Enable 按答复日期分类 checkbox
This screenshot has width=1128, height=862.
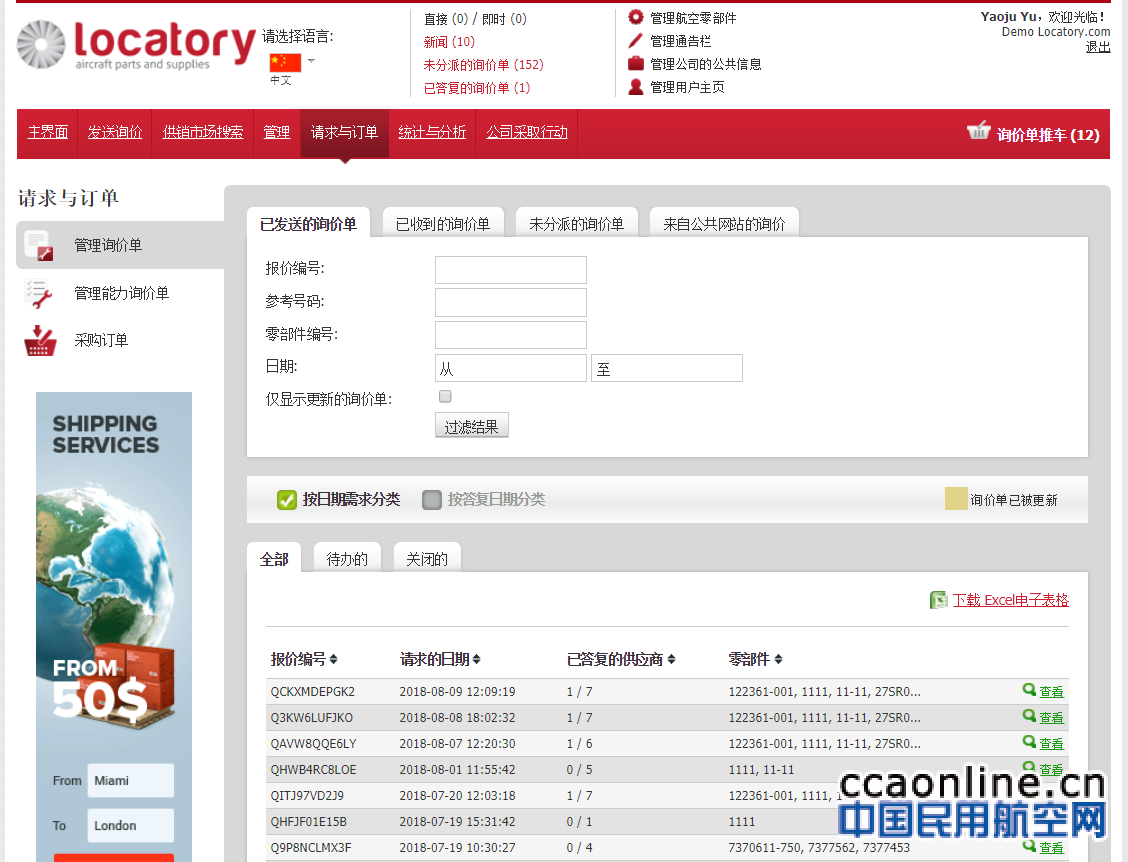pos(432,499)
